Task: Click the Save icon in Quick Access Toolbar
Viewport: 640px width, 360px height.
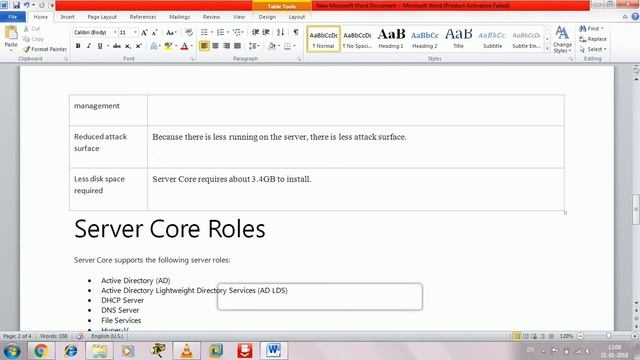Action: click(16, 5)
